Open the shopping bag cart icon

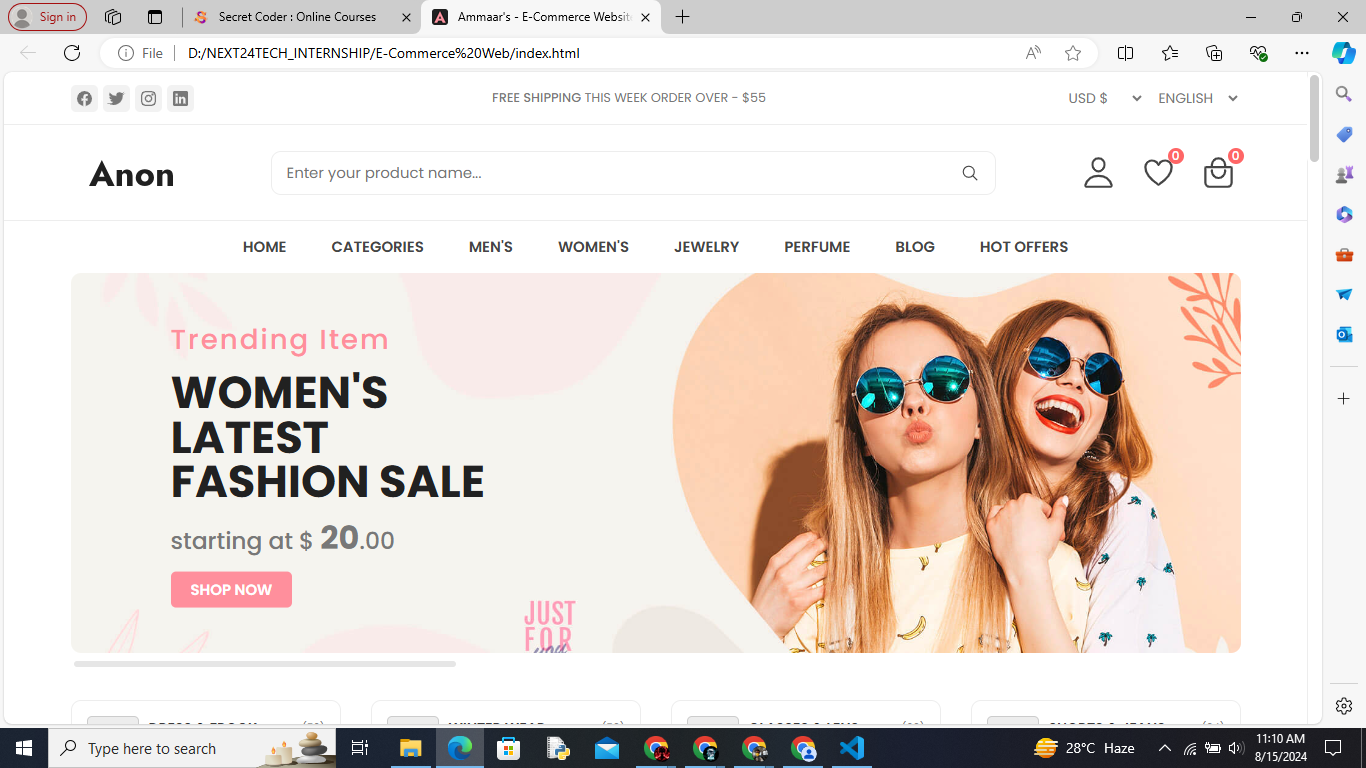1218,172
